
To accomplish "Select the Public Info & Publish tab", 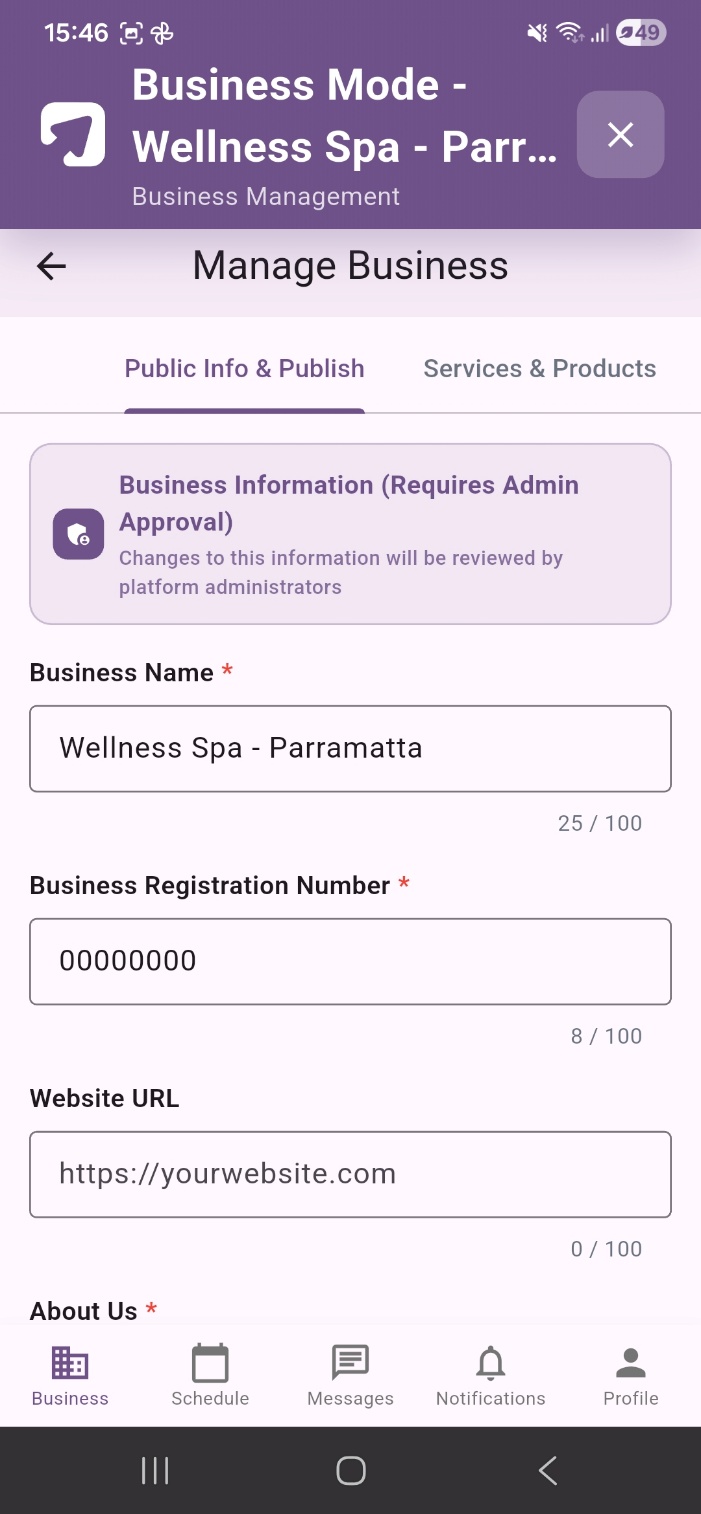I will (244, 368).
